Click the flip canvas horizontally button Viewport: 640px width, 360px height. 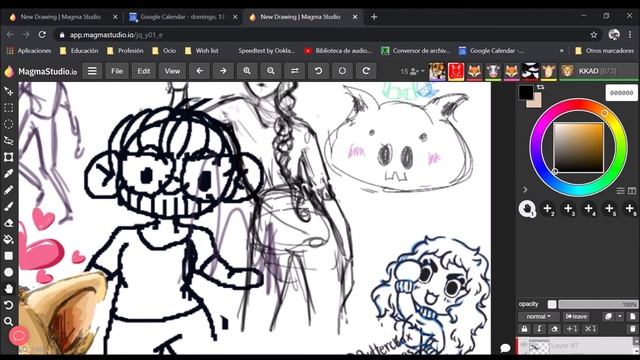click(294, 71)
